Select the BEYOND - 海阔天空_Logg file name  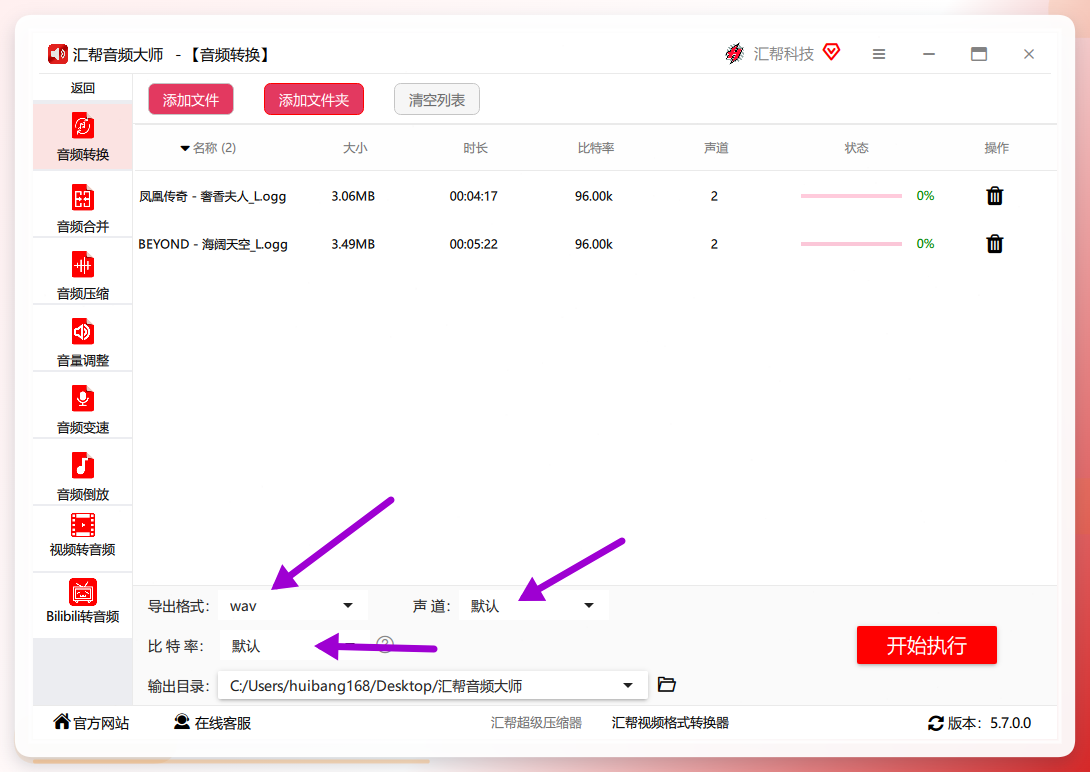213,244
